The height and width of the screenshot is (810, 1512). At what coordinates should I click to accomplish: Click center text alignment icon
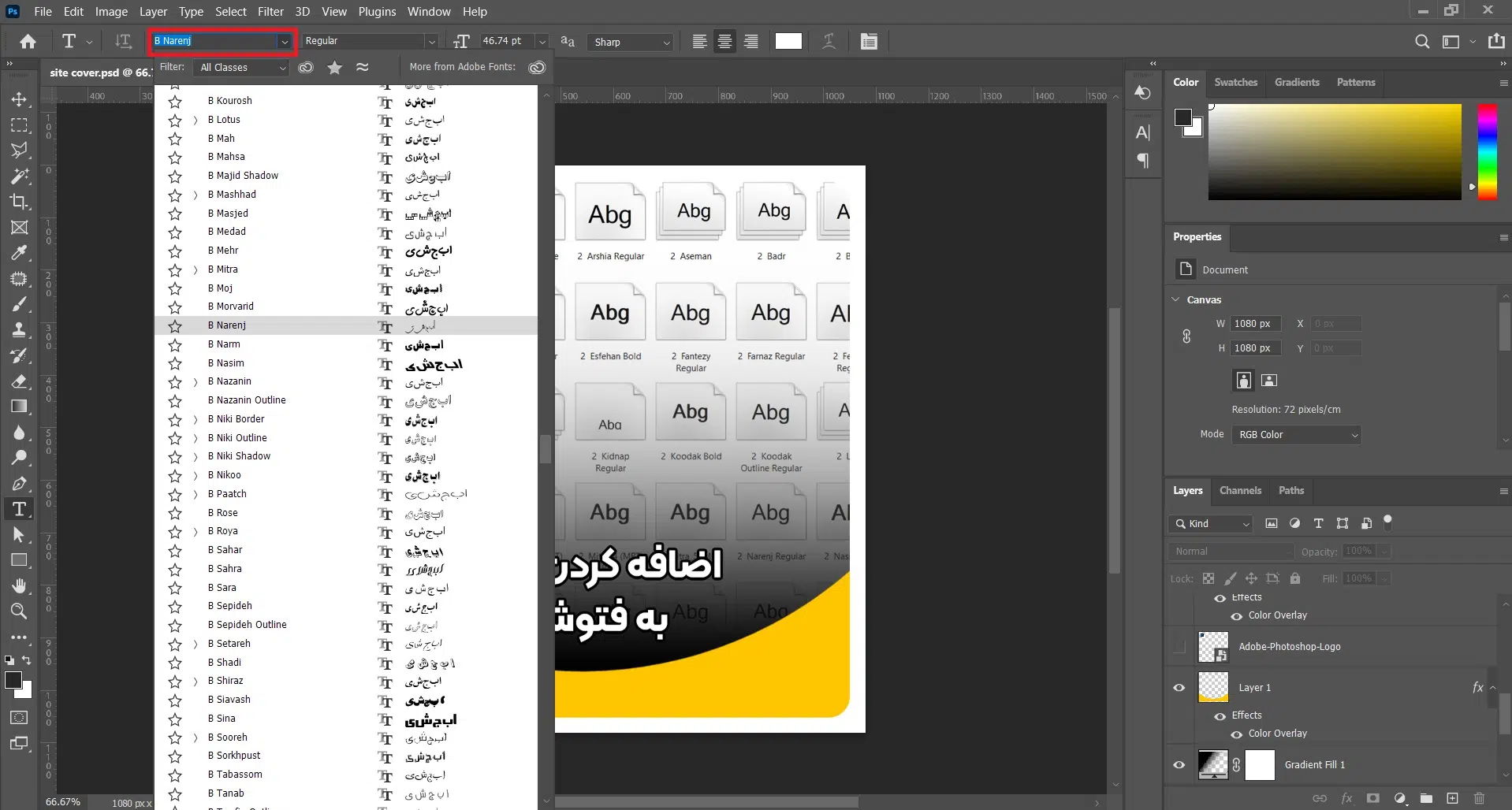[724, 42]
